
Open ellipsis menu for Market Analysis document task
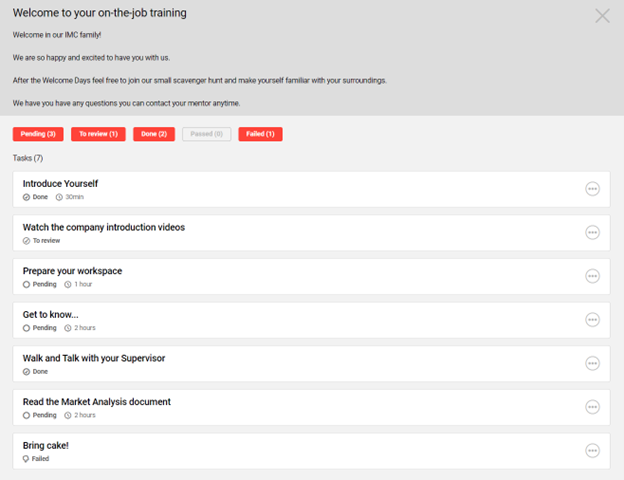click(x=592, y=407)
